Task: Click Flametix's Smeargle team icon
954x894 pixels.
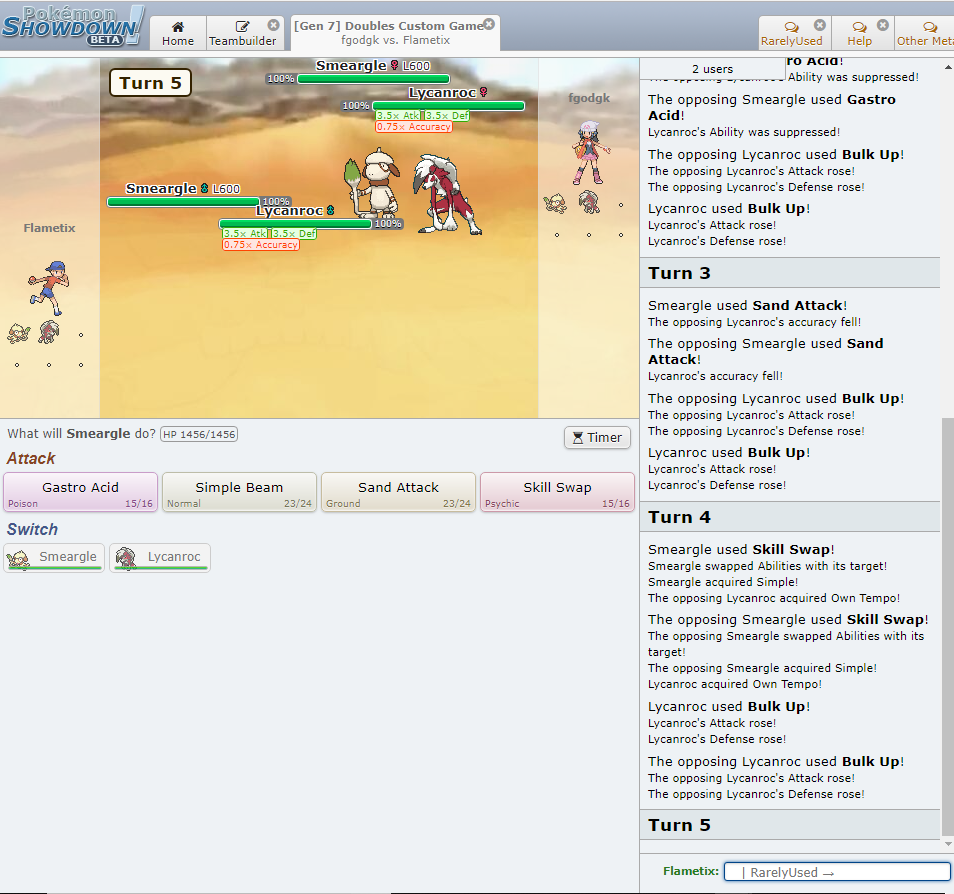Action: [x=18, y=334]
